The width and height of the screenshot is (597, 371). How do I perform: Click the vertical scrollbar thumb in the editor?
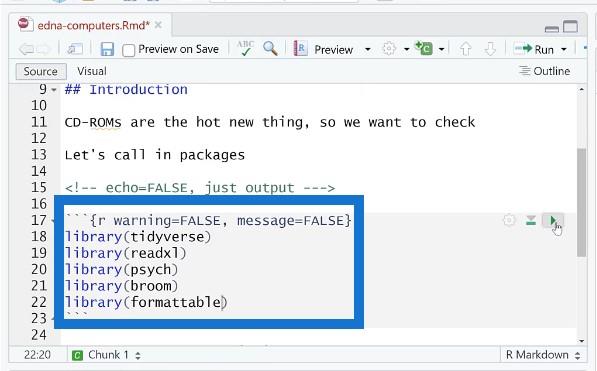(581, 202)
